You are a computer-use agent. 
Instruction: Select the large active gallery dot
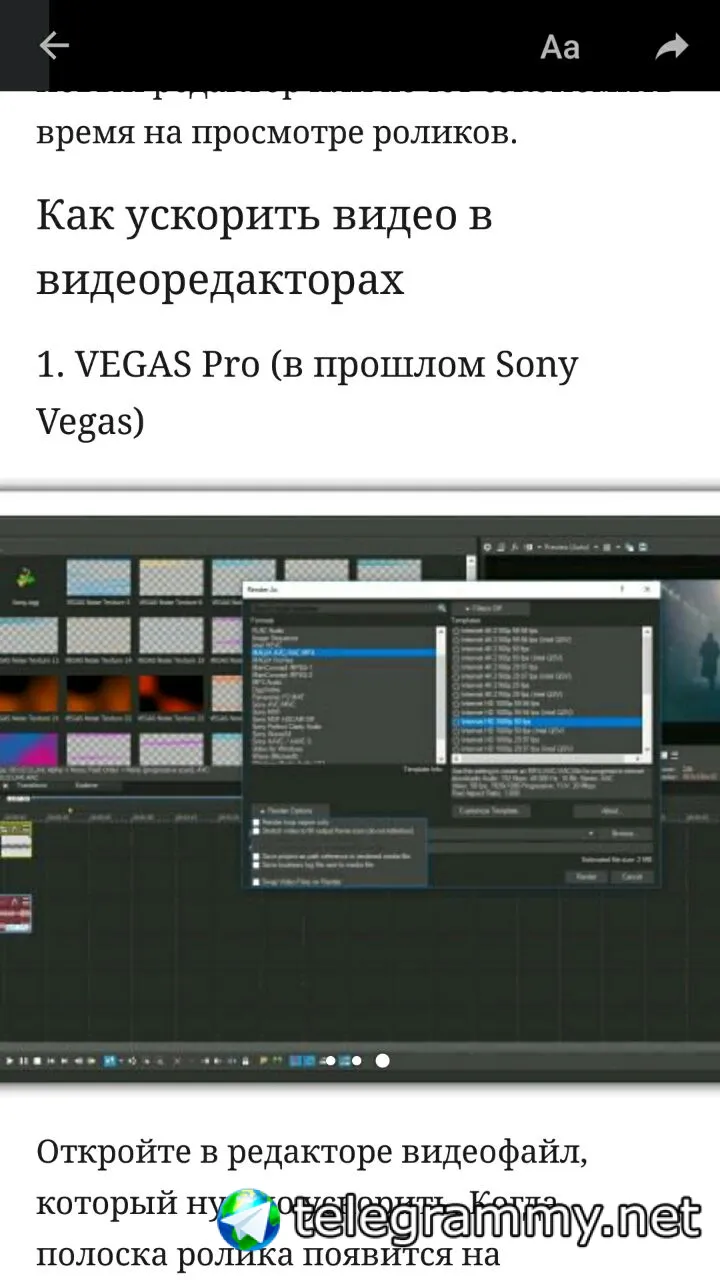point(382,1061)
